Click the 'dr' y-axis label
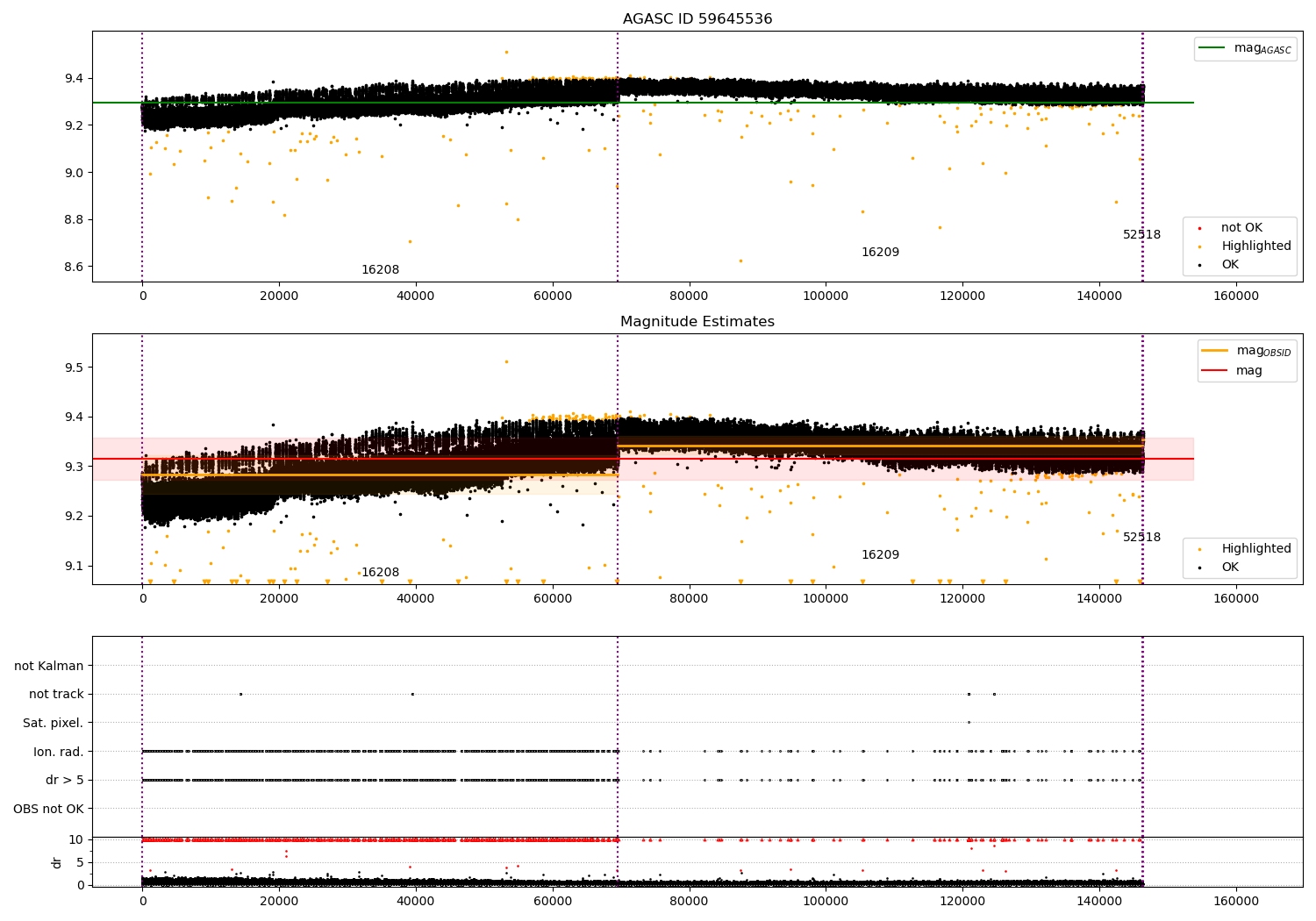Screen dimensions: 1316x921 pos(57,862)
